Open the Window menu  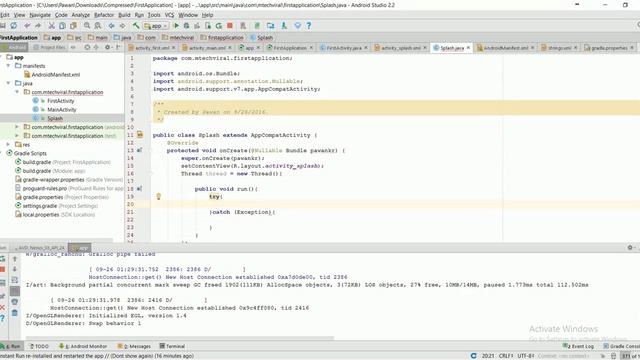[x=188, y=15]
